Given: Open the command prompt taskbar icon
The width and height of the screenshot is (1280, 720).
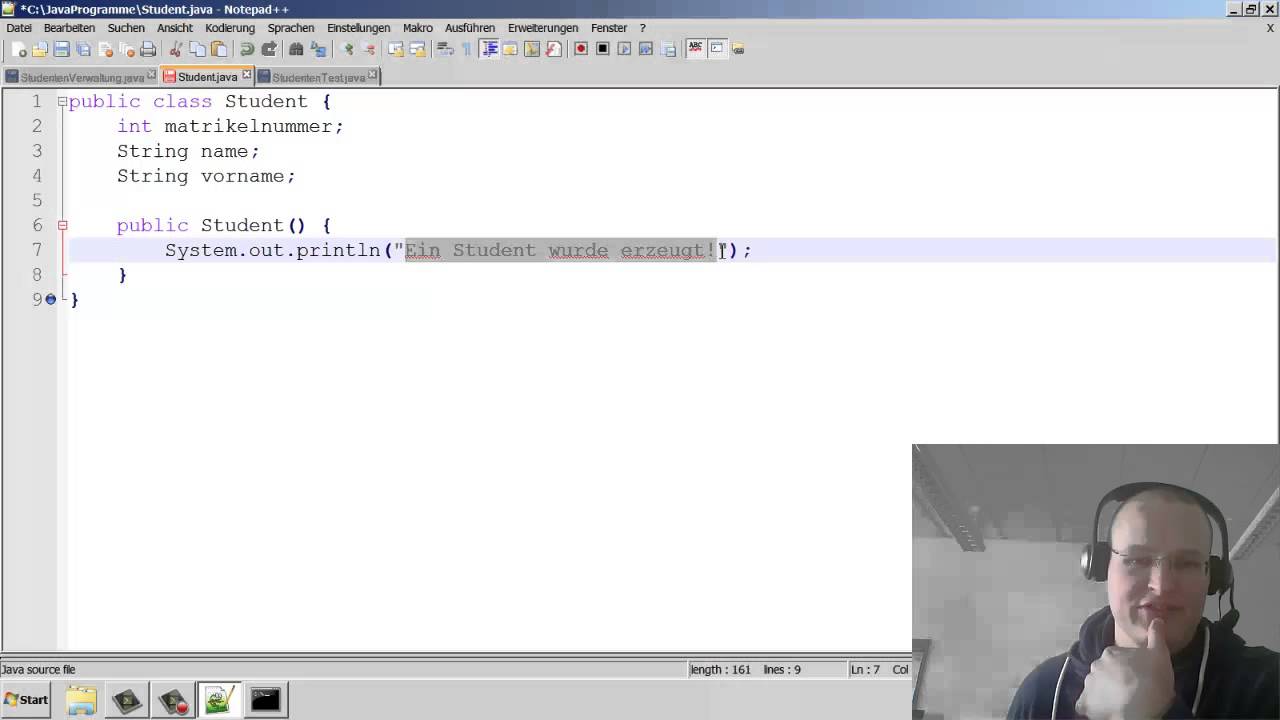Looking at the screenshot, I should [265, 699].
